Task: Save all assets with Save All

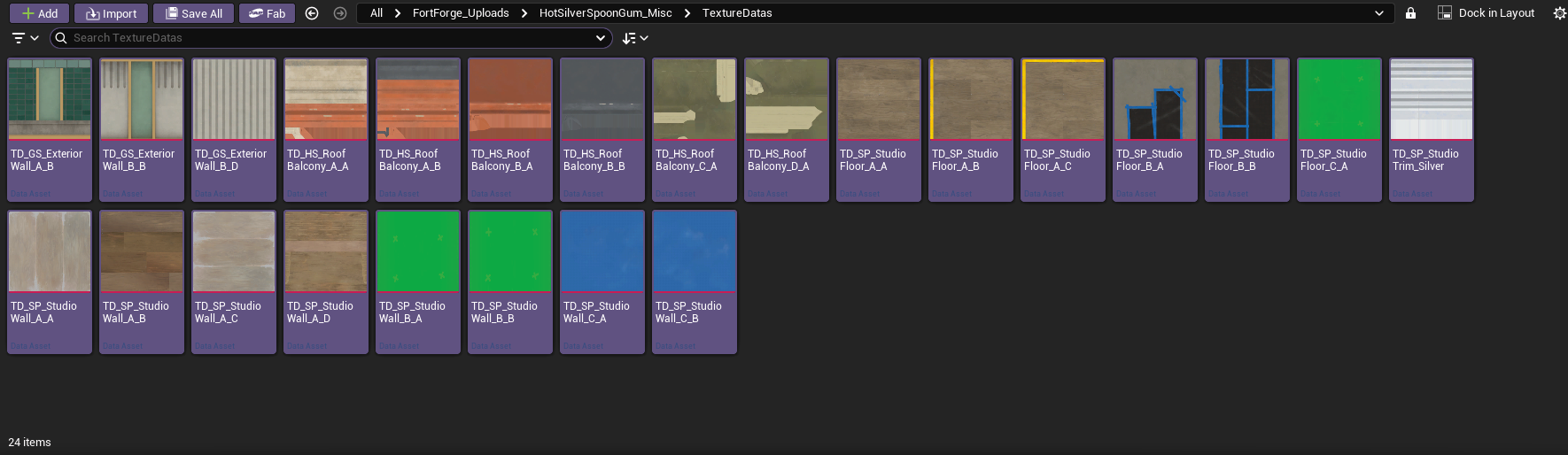Action: 193,13
